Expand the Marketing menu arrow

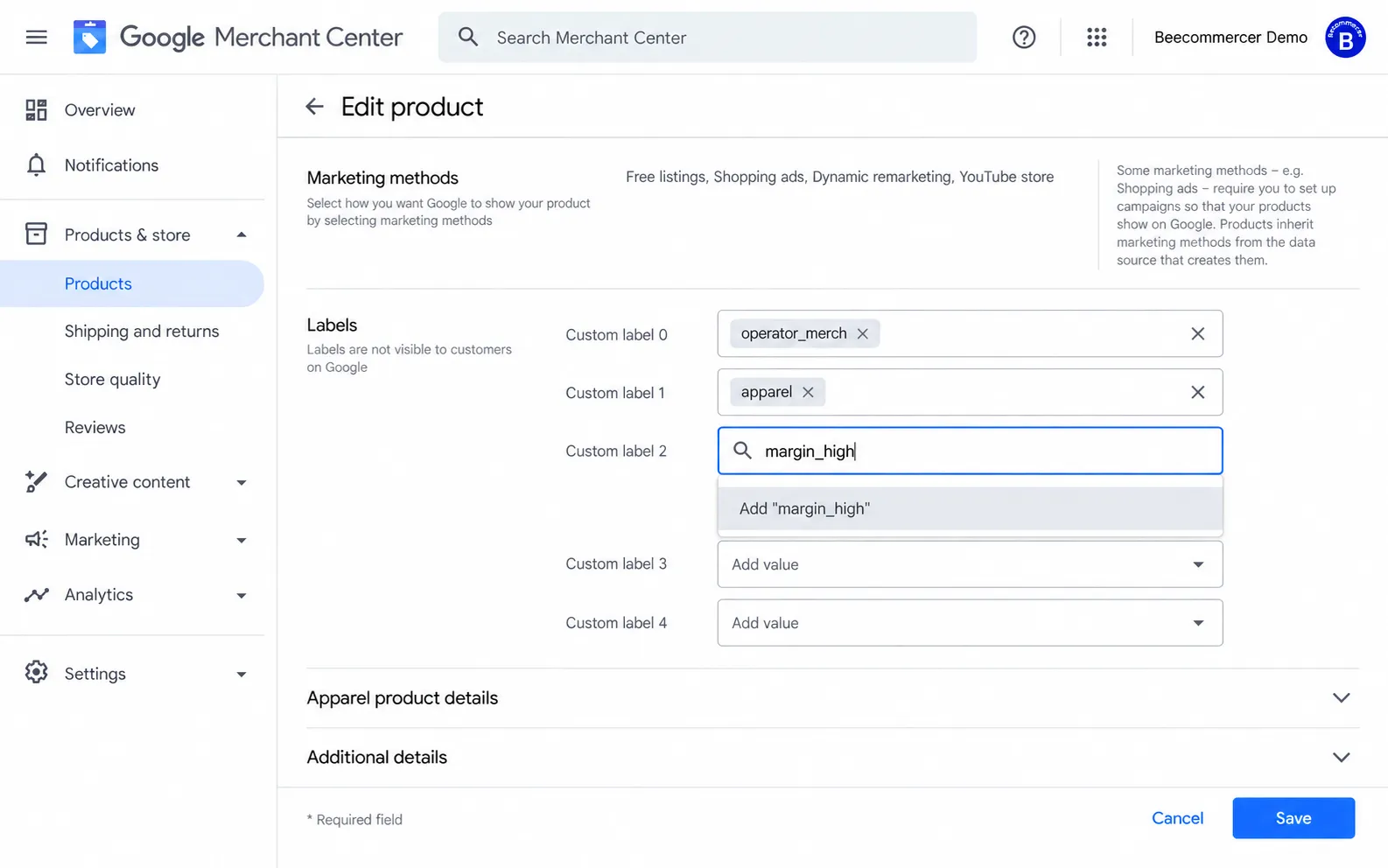tap(242, 540)
